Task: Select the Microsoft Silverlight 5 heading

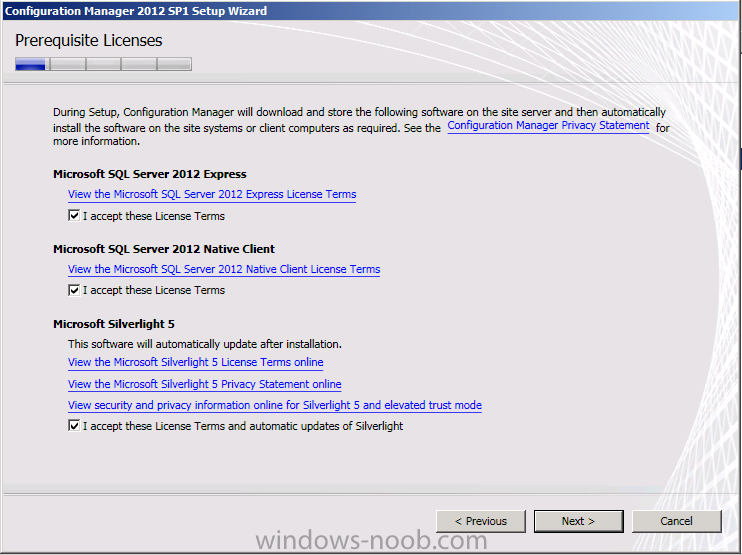Action: coord(114,324)
